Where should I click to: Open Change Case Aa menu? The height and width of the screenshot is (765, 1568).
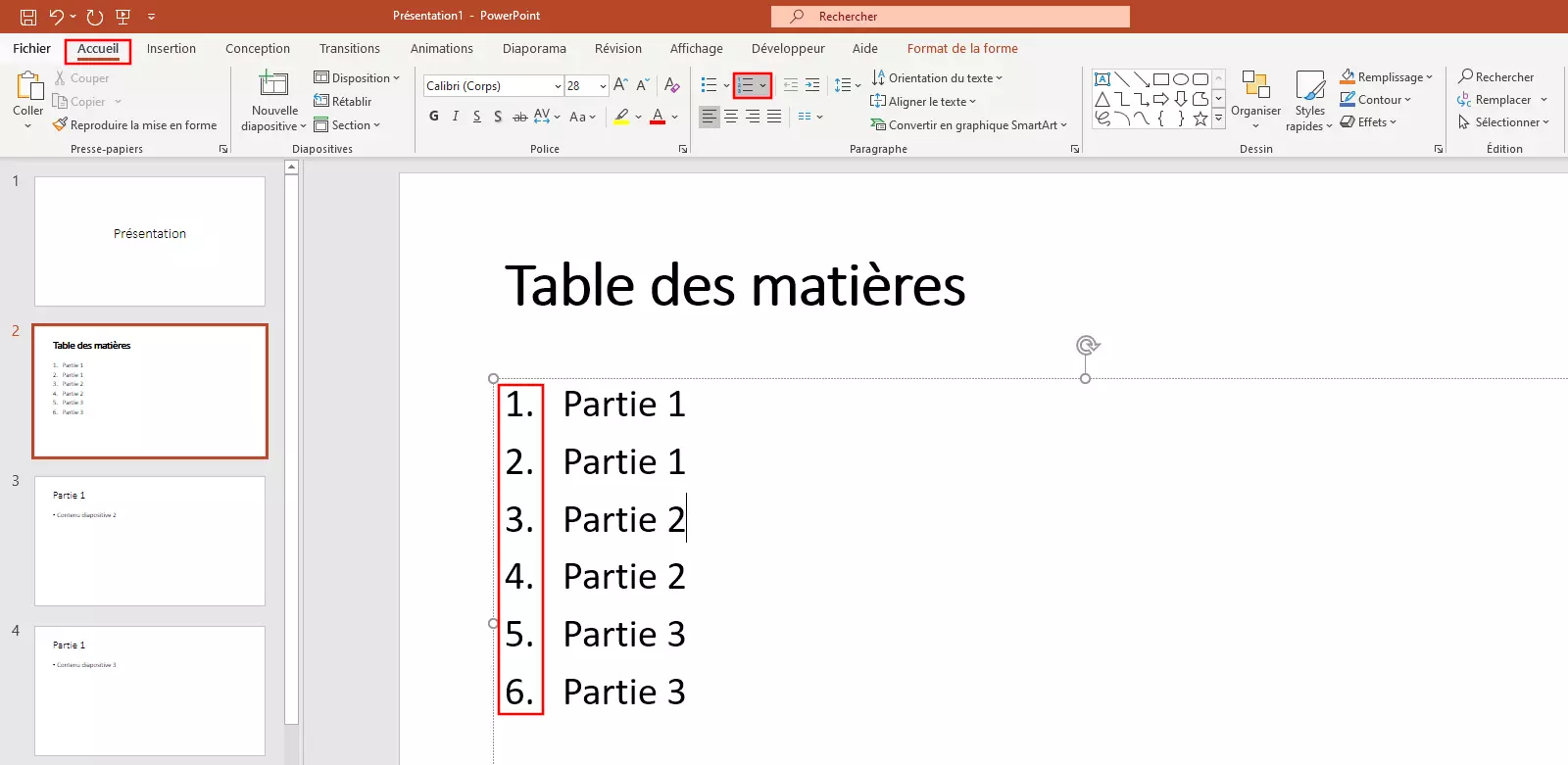[582, 117]
